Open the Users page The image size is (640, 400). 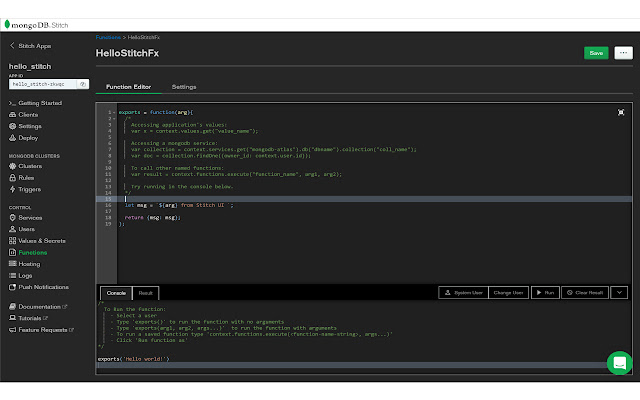pos(22,229)
